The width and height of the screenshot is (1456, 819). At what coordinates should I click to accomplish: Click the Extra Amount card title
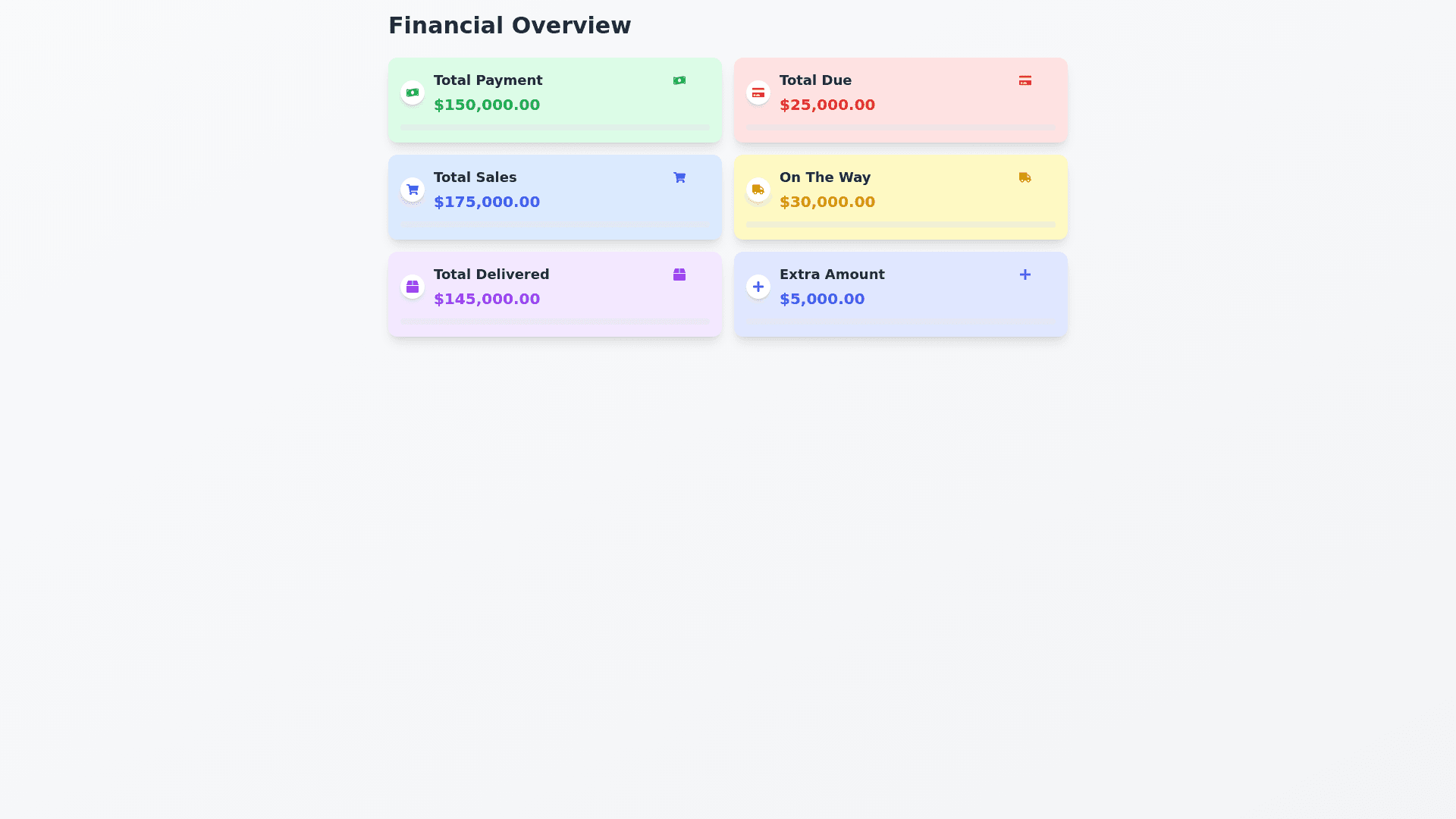(x=832, y=275)
